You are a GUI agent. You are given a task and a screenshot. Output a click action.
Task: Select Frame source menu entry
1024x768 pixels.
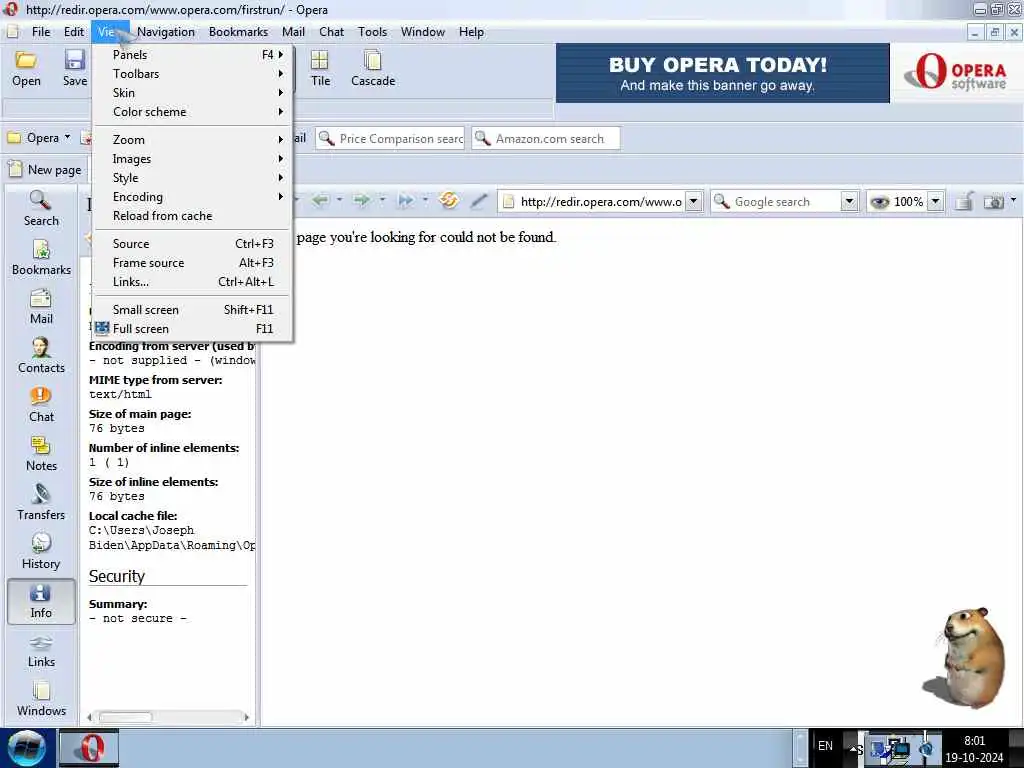coord(194,263)
